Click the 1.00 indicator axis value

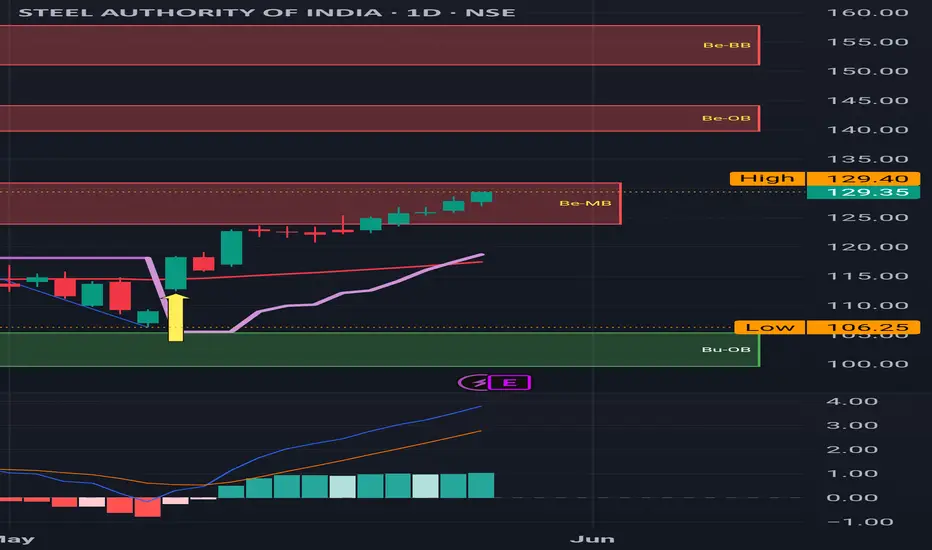click(x=852, y=474)
